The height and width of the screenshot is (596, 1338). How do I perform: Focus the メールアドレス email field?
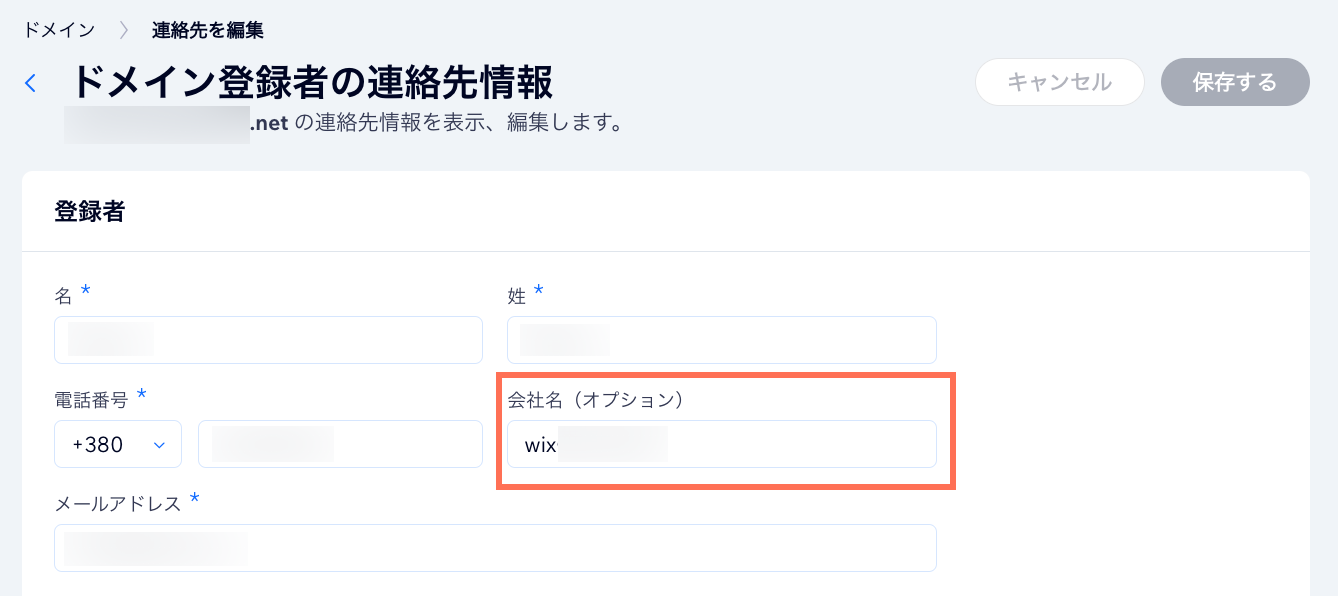coord(495,548)
